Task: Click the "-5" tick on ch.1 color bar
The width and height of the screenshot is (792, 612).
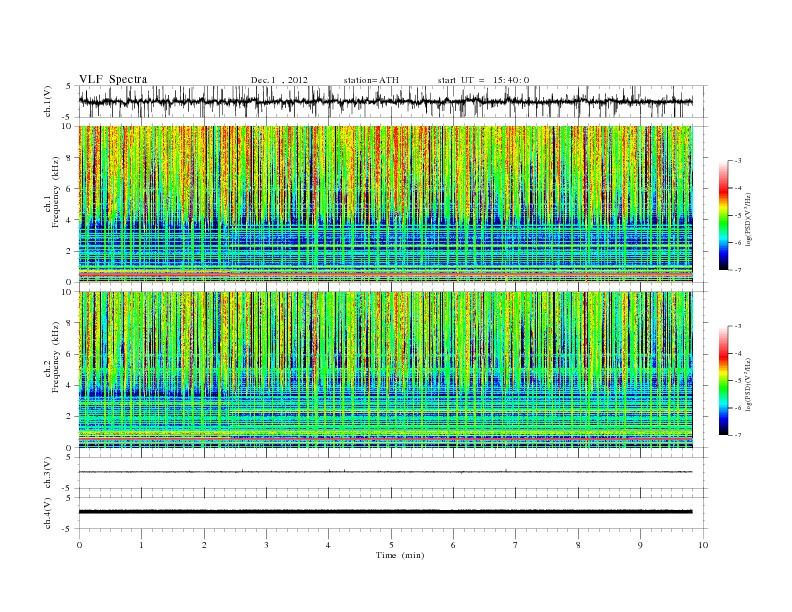Action: (x=738, y=216)
